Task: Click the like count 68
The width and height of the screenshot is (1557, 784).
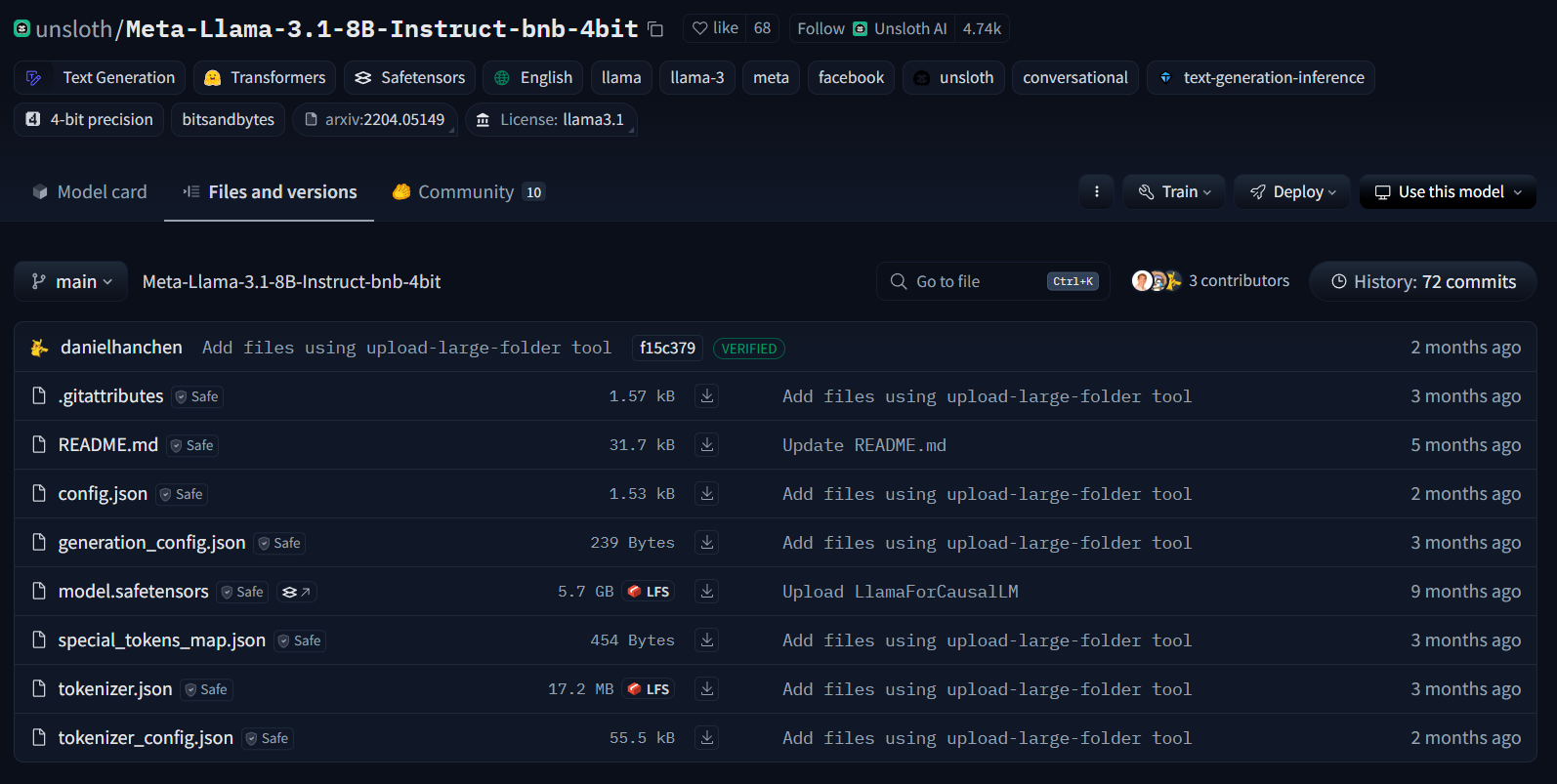Action: [x=763, y=28]
